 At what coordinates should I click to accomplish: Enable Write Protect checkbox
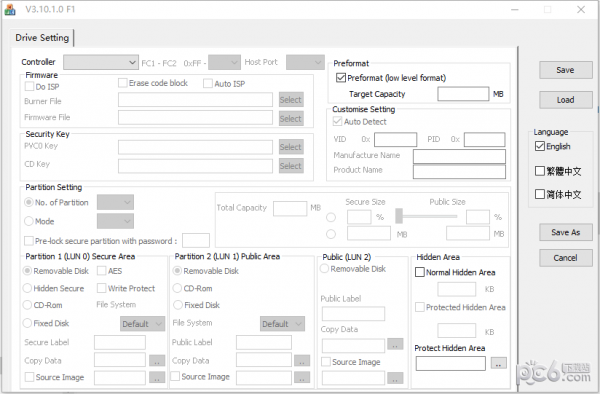pyautogui.click(x=101, y=288)
